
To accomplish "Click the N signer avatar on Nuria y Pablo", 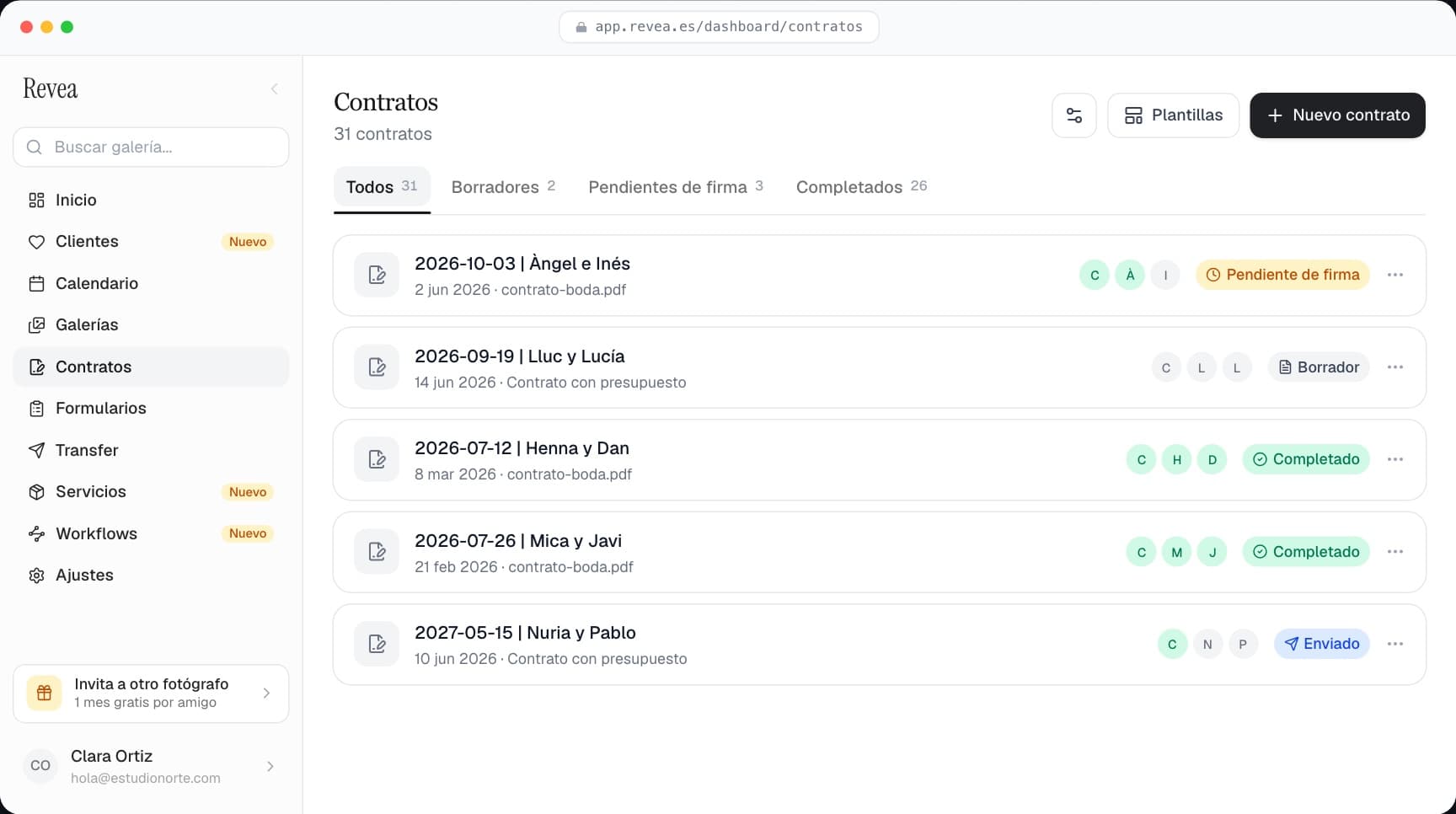I will (x=1207, y=644).
